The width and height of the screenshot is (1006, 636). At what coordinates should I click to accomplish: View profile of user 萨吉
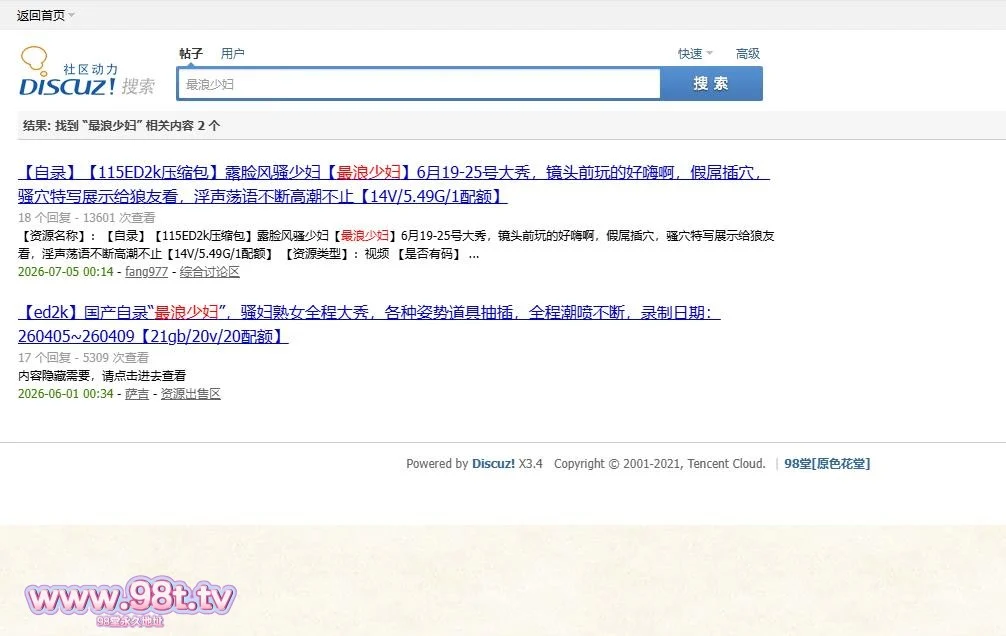(x=137, y=393)
